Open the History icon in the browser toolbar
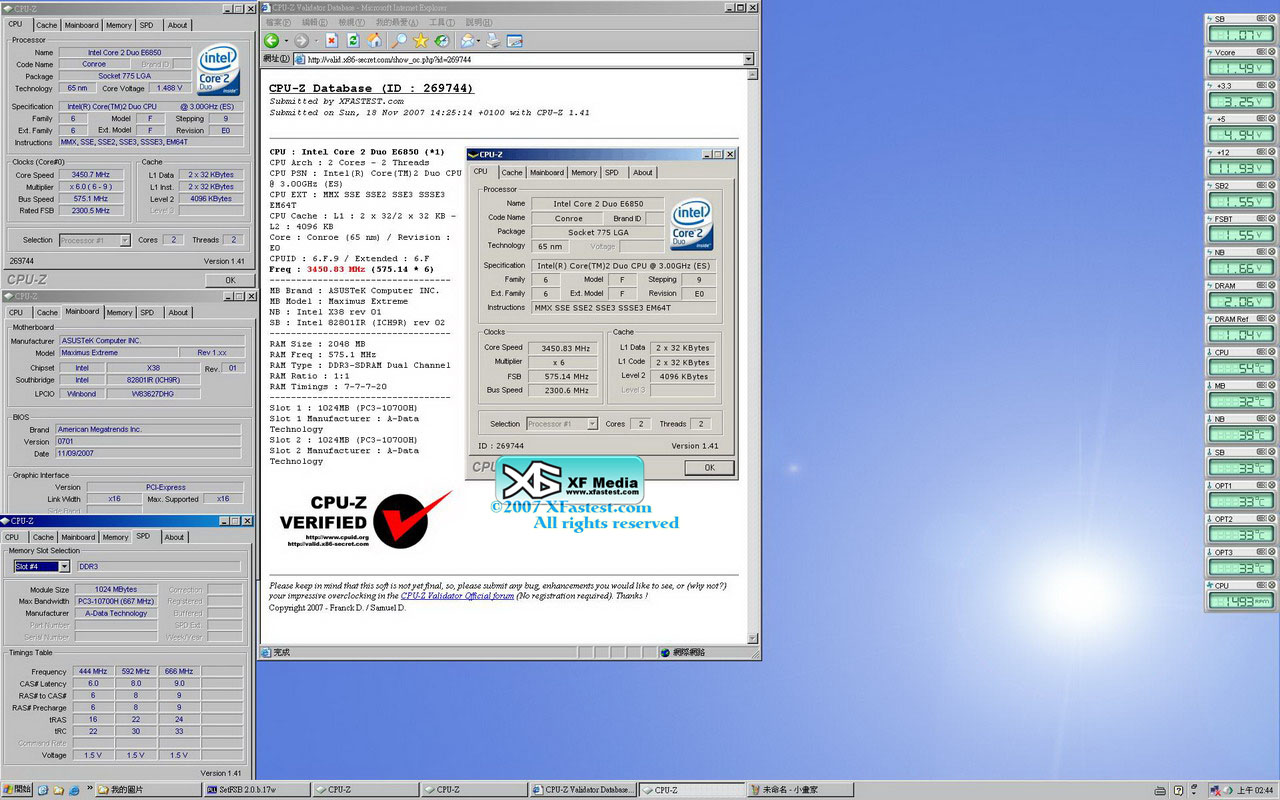The image size is (1280, 800). (x=441, y=41)
